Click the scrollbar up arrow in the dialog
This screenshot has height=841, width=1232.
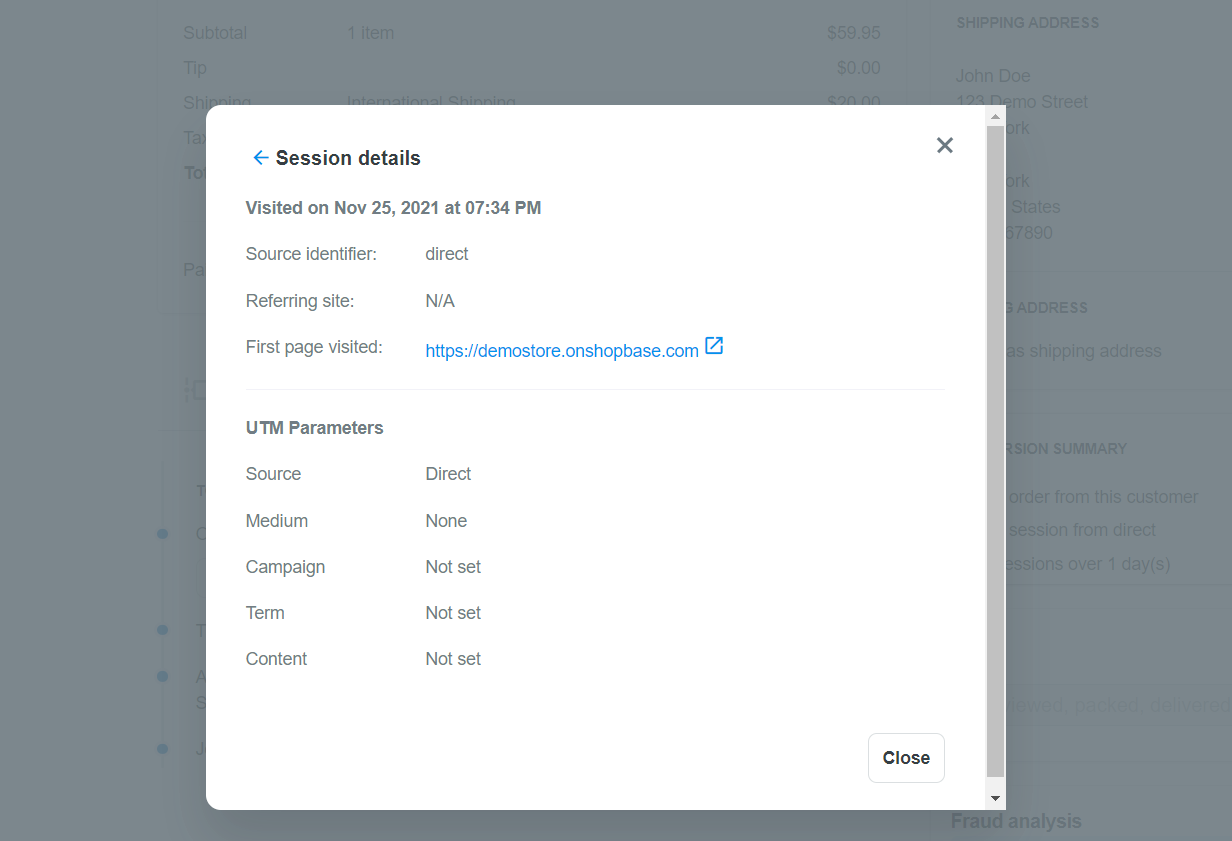point(995,117)
